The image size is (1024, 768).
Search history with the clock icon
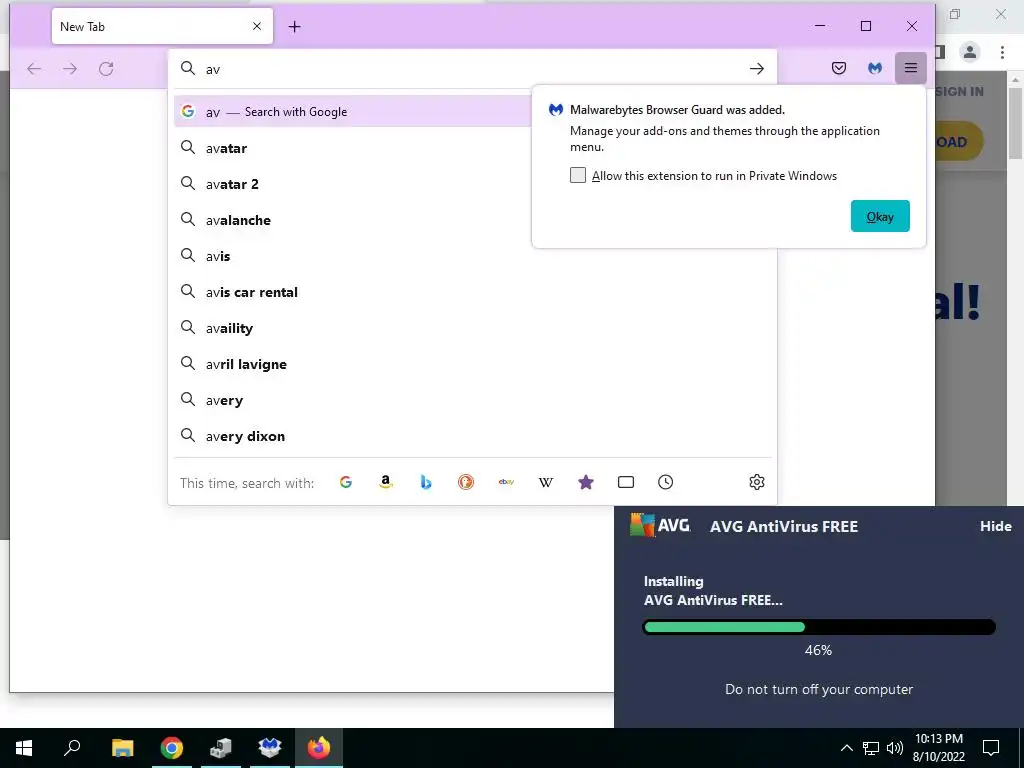665,482
